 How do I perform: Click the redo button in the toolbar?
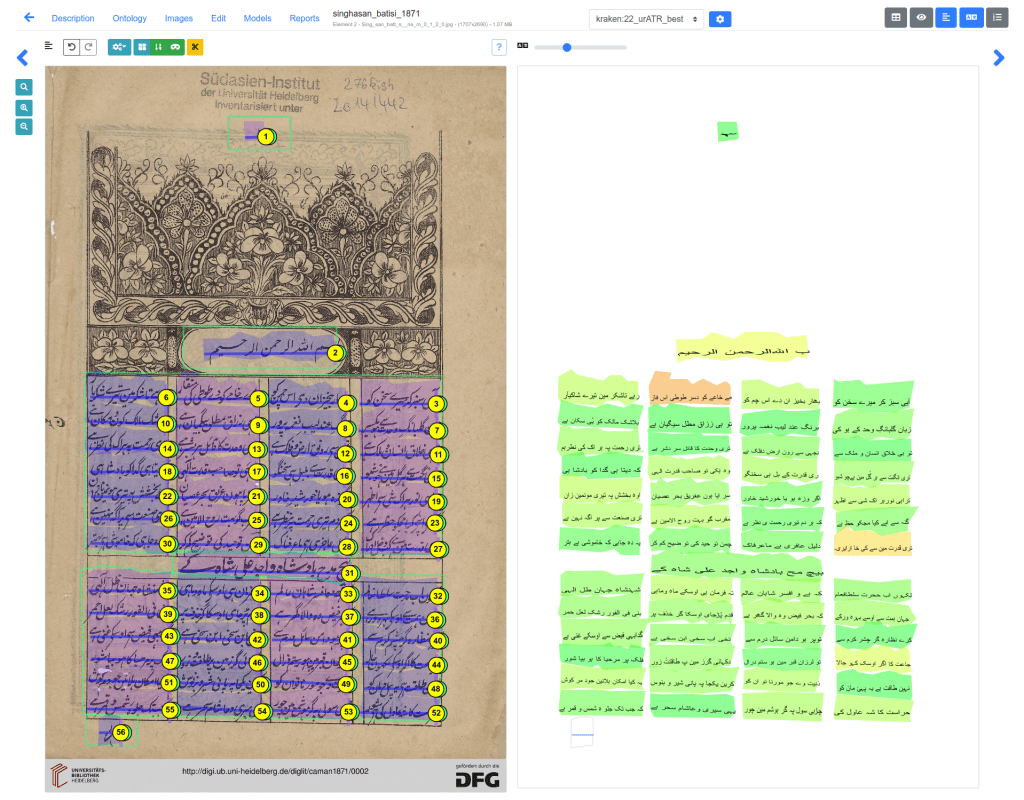pyautogui.click(x=89, y=47)
